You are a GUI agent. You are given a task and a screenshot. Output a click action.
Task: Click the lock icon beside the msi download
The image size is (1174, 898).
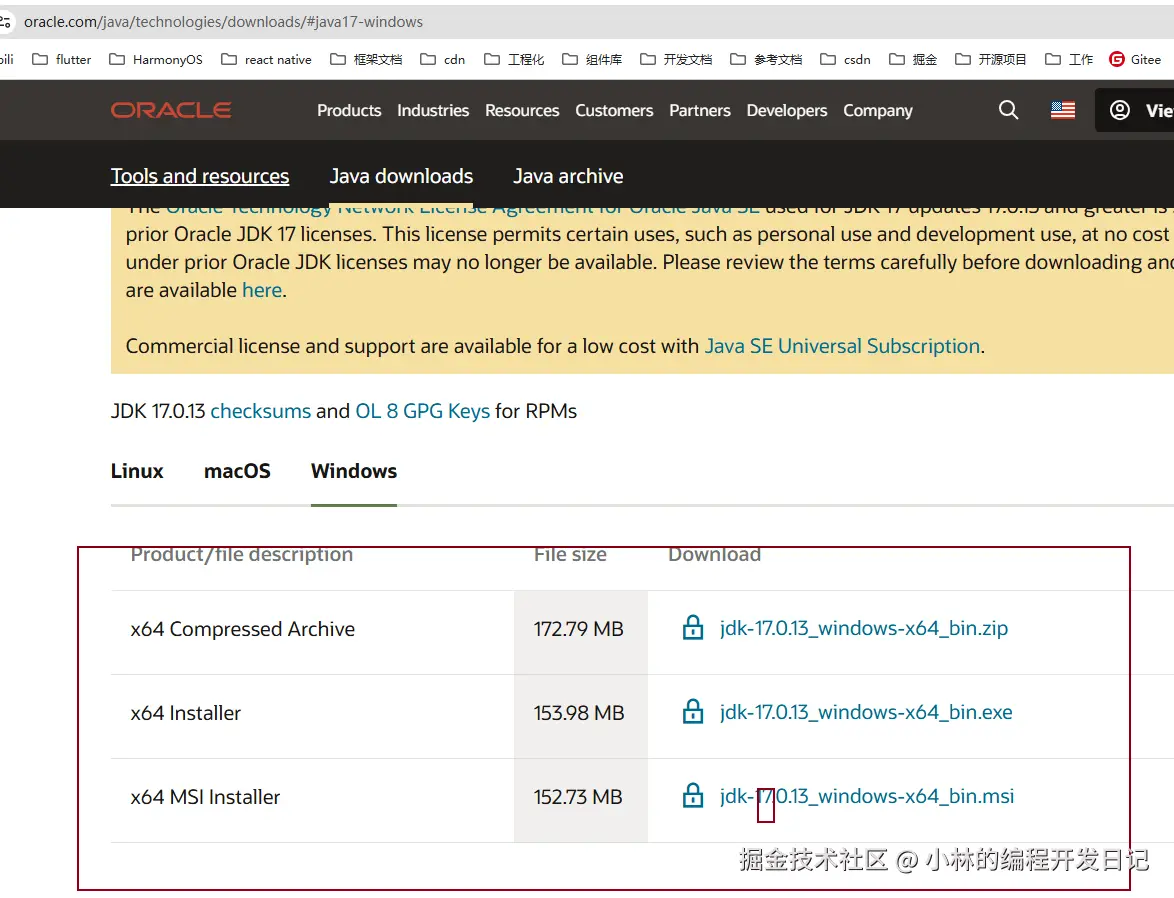click(693, 795)
